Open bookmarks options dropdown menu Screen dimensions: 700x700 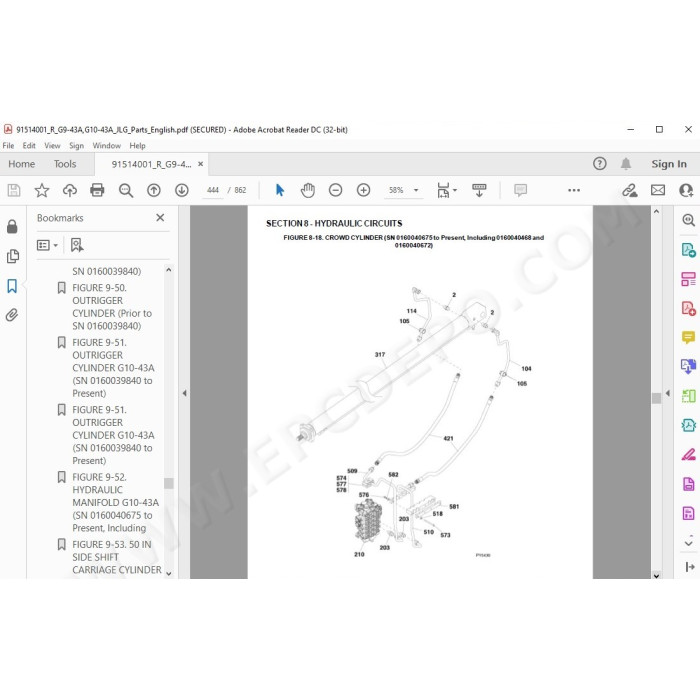click(x=47, y=245)
